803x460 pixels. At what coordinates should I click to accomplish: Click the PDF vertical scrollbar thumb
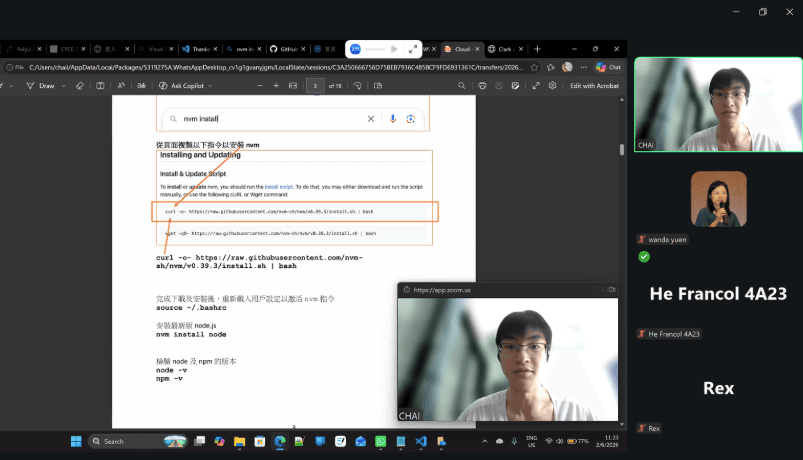622,149
